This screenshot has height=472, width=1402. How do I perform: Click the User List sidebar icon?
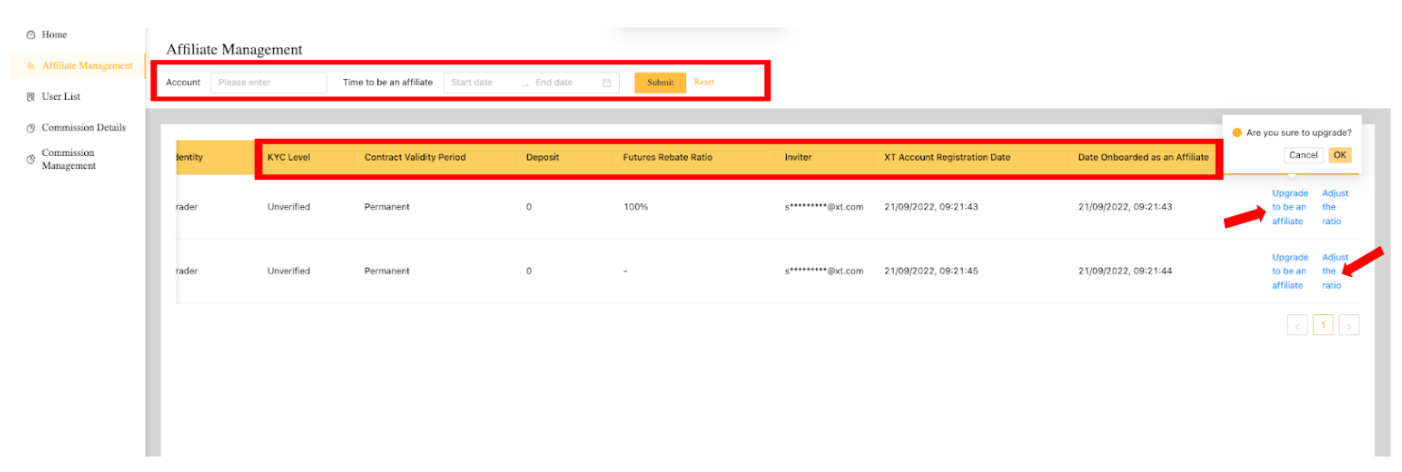click(31, 97)
